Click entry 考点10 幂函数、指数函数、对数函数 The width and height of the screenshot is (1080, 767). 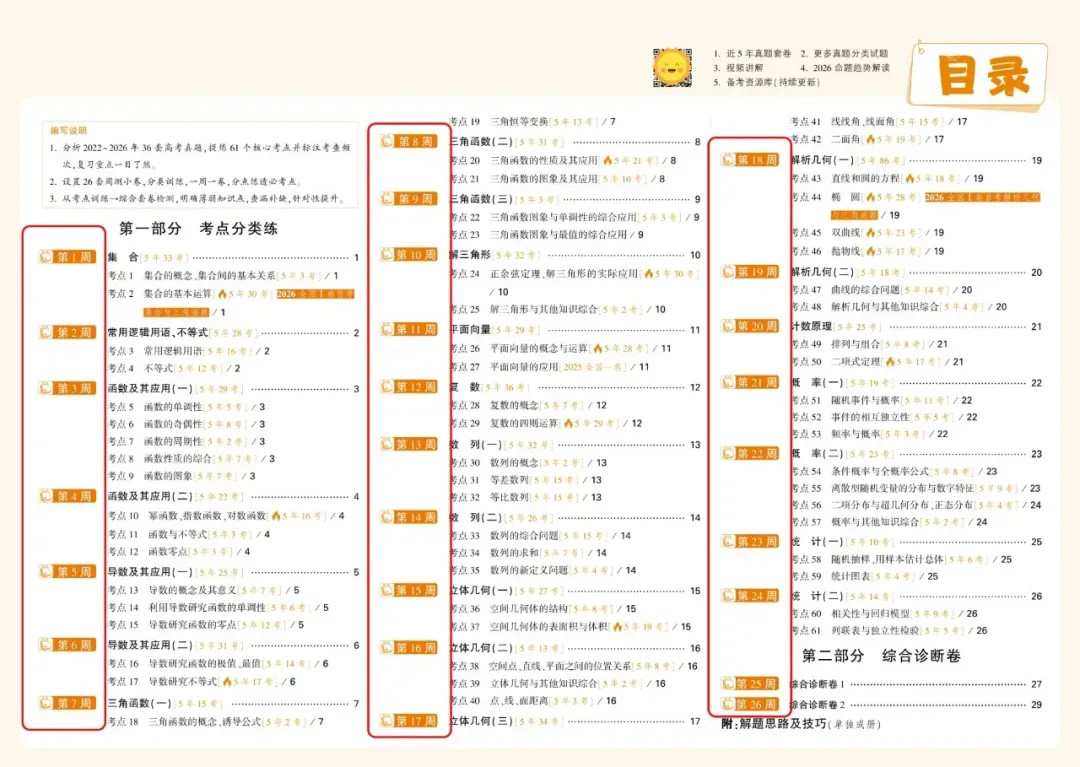point(226,516)
